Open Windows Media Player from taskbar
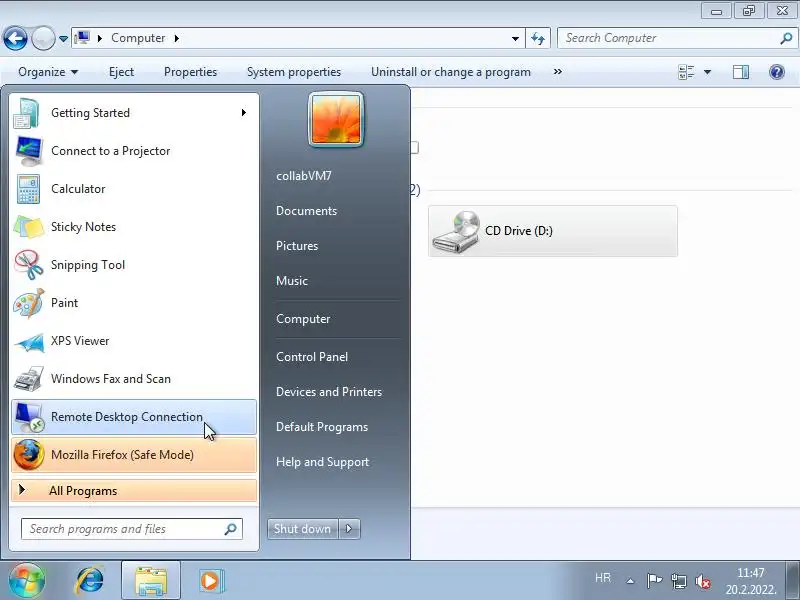The width and height of the screenshot is (800, 600). 210,581
